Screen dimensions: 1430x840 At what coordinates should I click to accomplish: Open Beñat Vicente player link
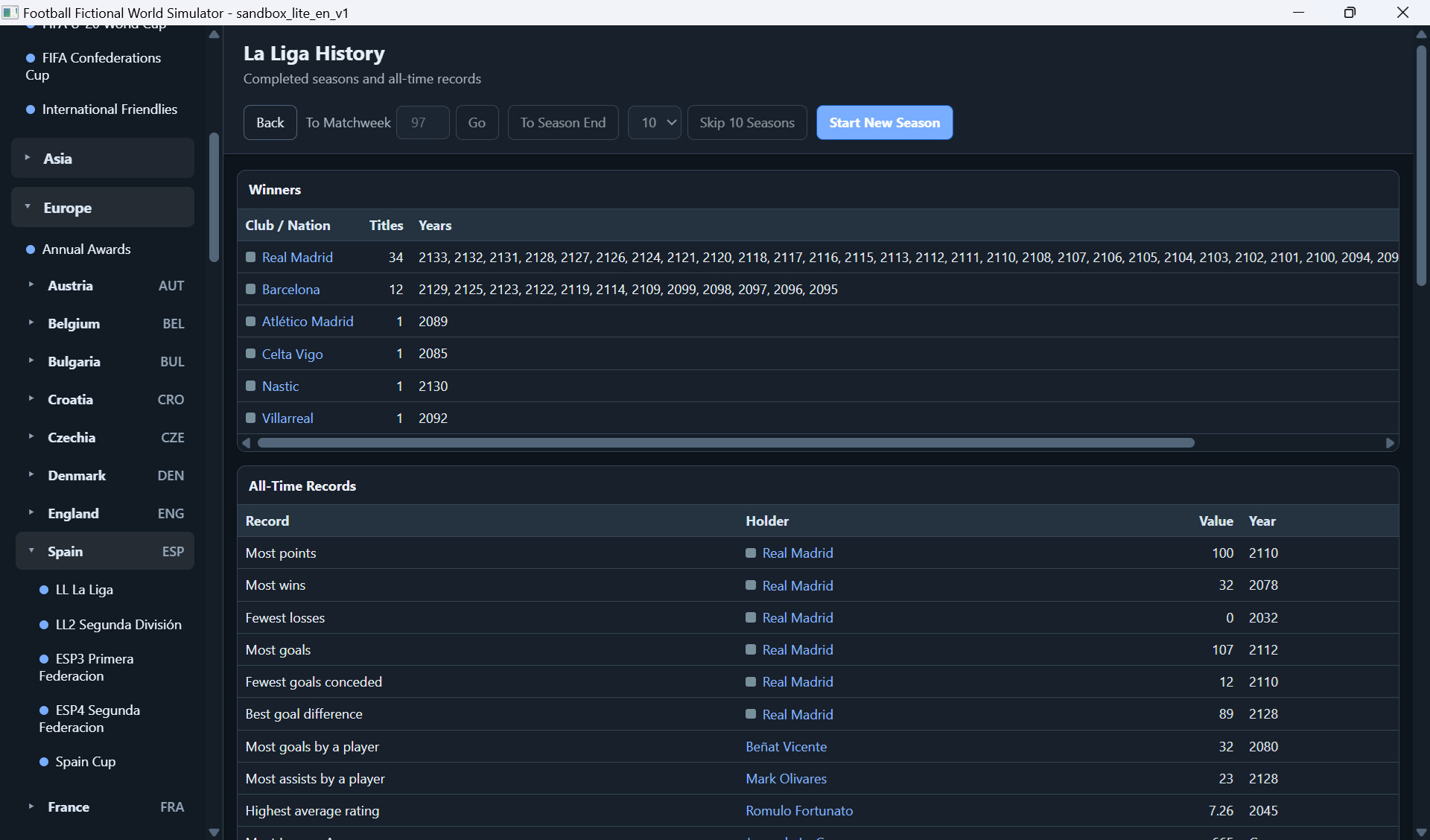[786, 746]
